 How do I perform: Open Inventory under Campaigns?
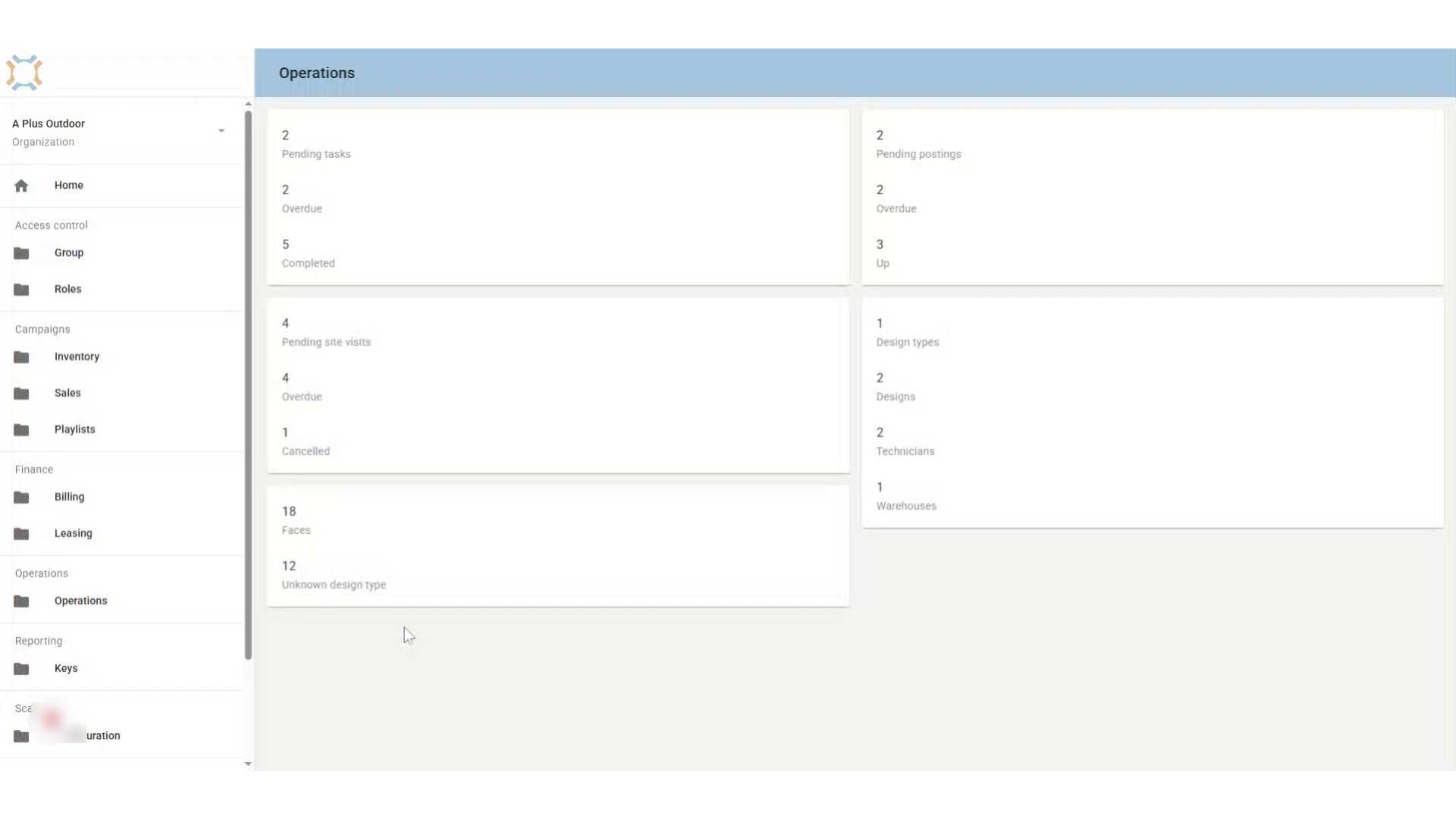(x=77, y=356)
